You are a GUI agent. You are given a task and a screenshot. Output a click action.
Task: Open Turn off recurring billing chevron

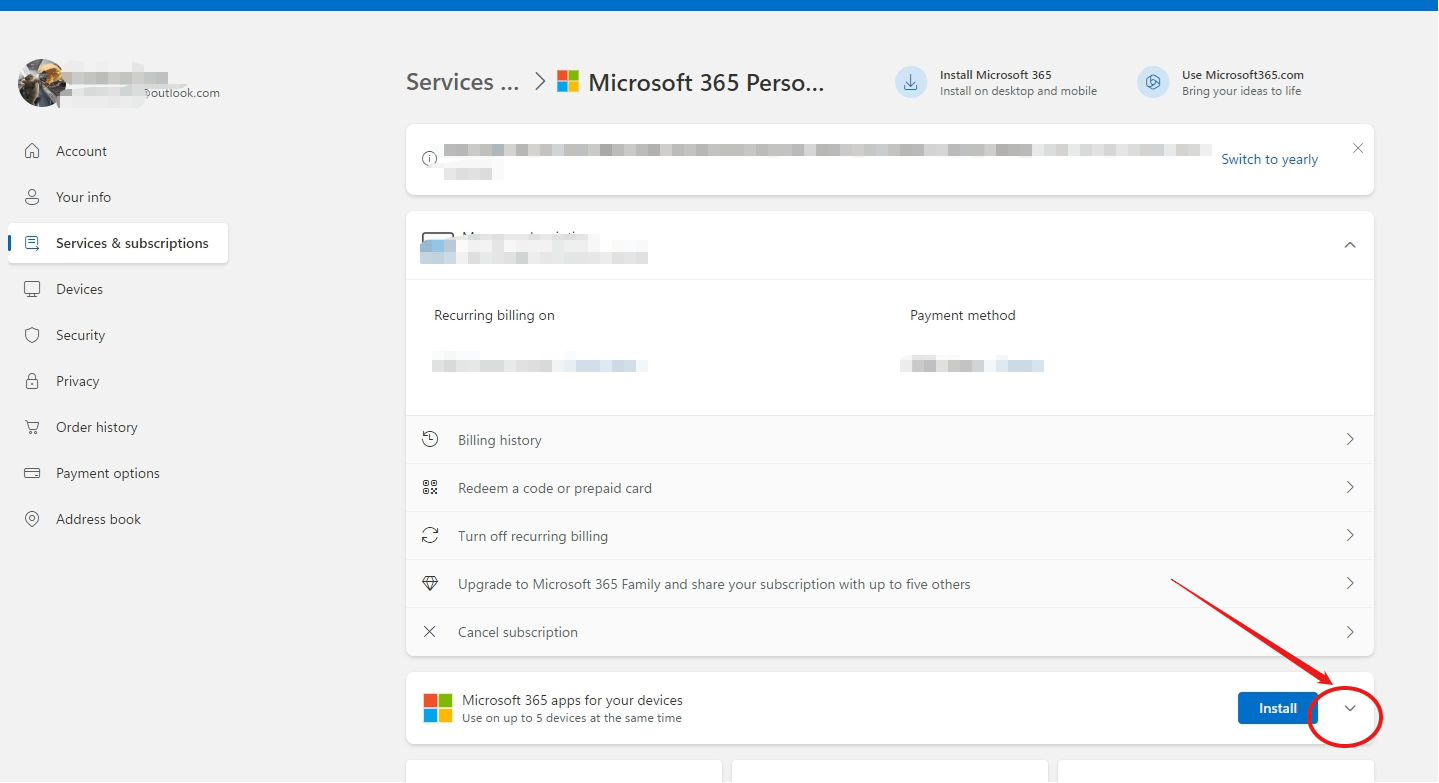[x=1350, y=535]
